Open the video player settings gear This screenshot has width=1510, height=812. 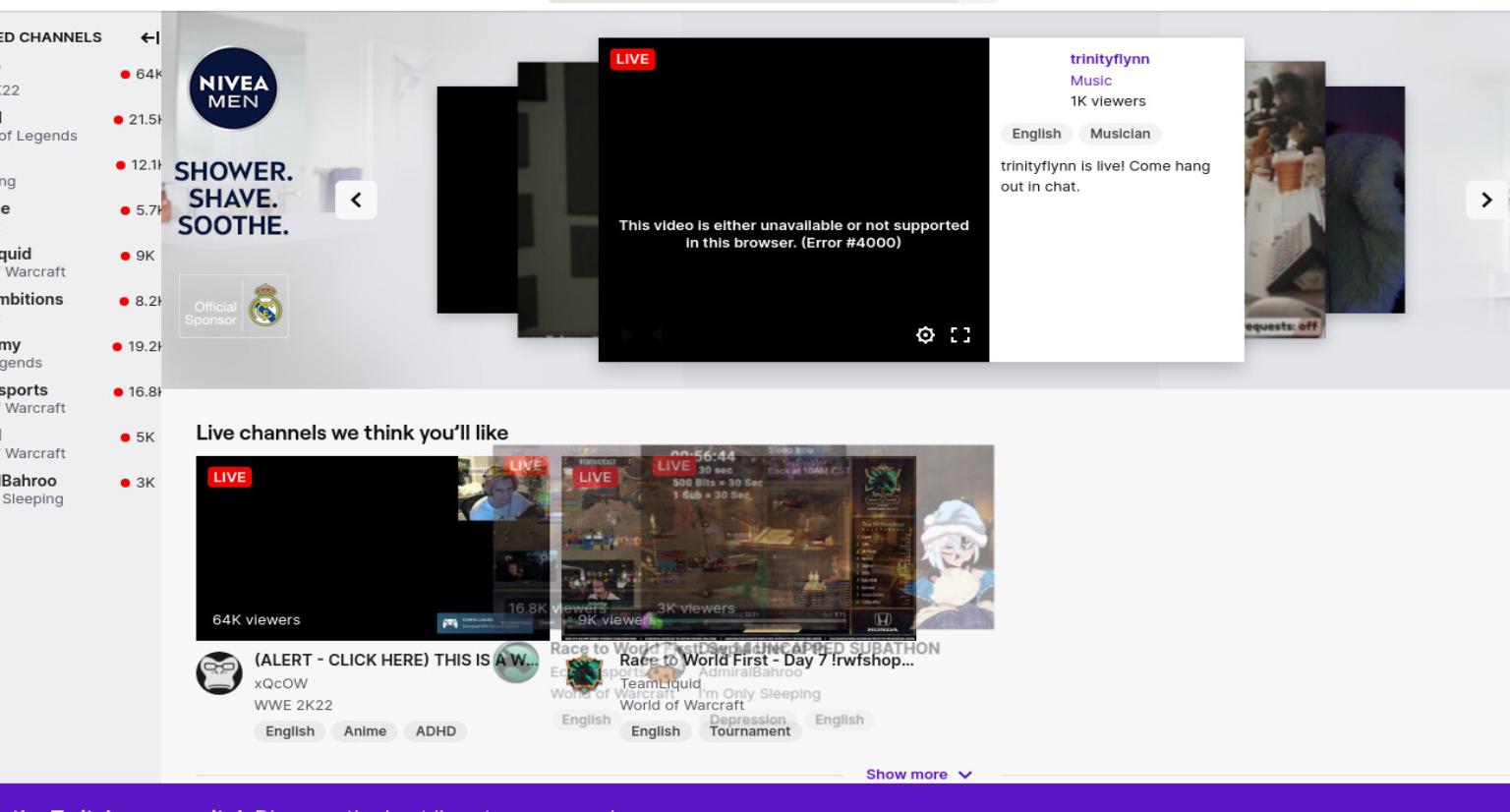pos(925,335)
